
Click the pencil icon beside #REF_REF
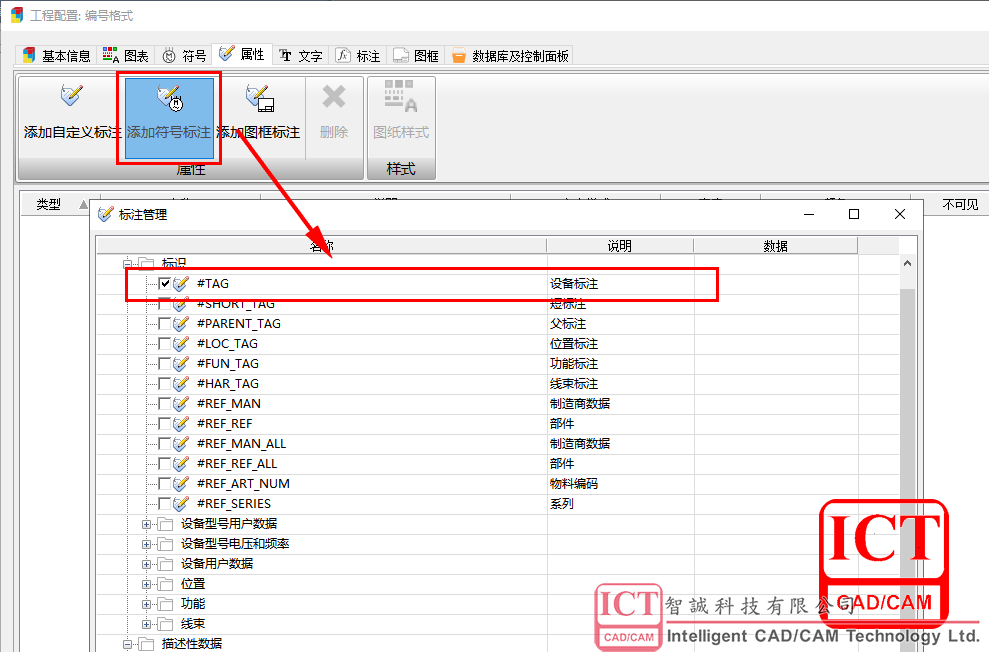pos(181,424)
